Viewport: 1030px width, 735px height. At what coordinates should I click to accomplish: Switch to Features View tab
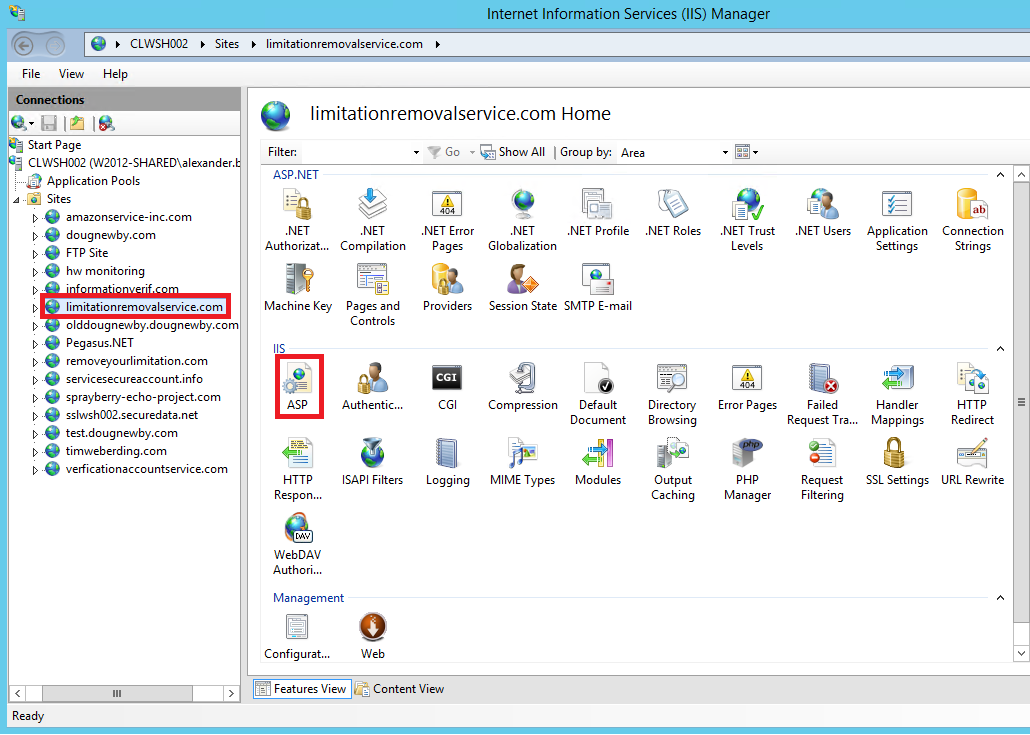click(x=302, y=688)
